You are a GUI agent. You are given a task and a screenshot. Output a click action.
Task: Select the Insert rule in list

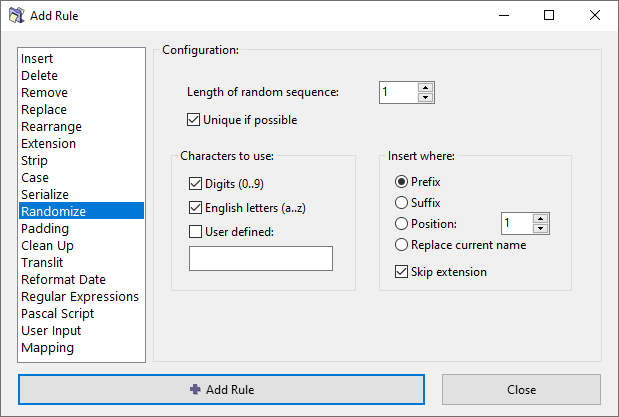38,59
